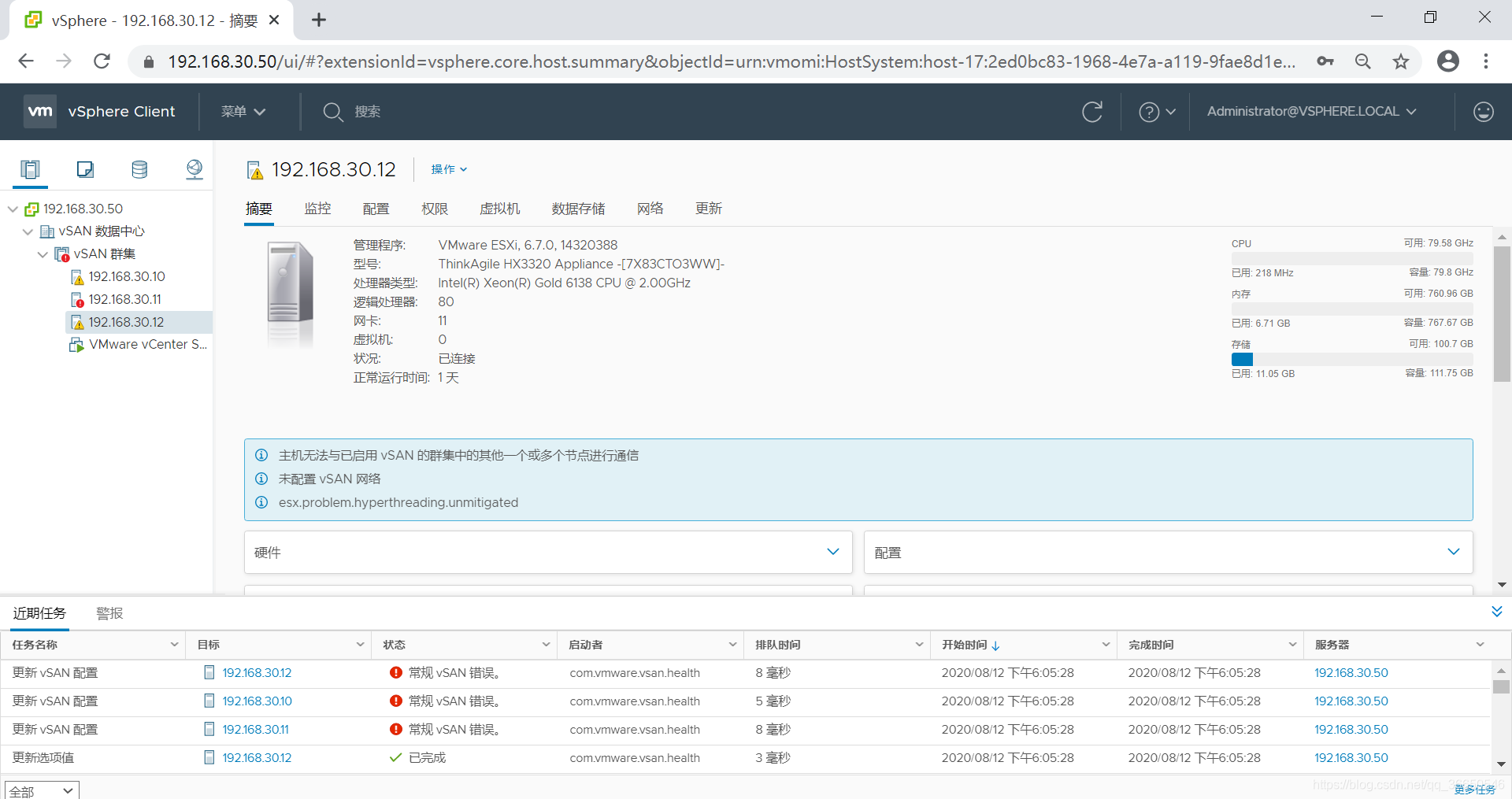Click the storage usage bar
Viewport: 1512px width, 799px height.
pos(1352,359)
